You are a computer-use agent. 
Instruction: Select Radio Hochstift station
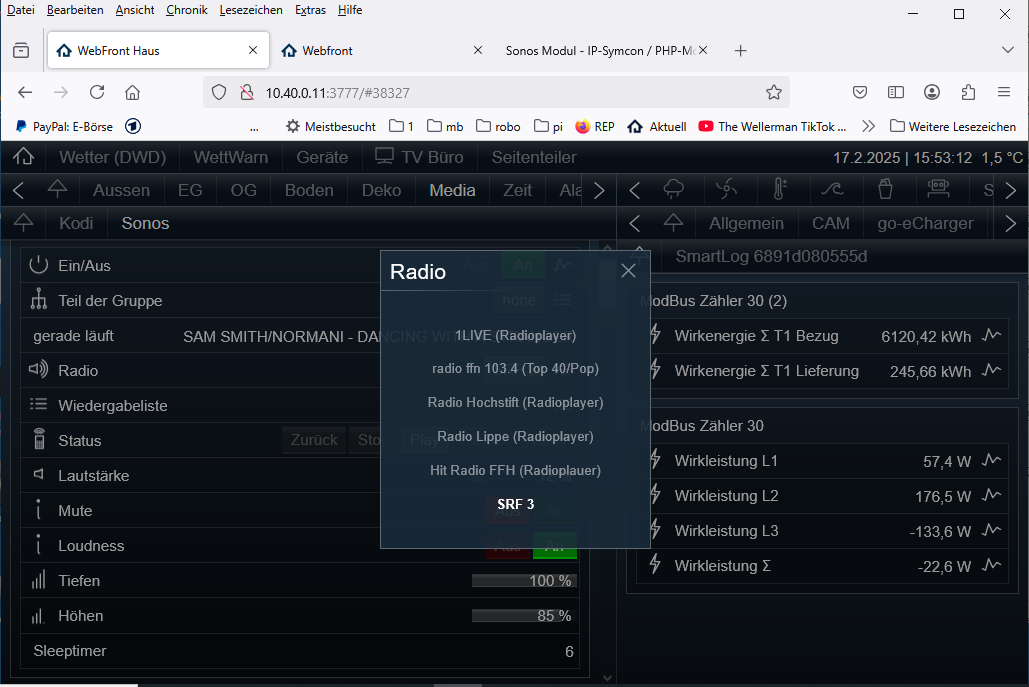pos(515,402)
